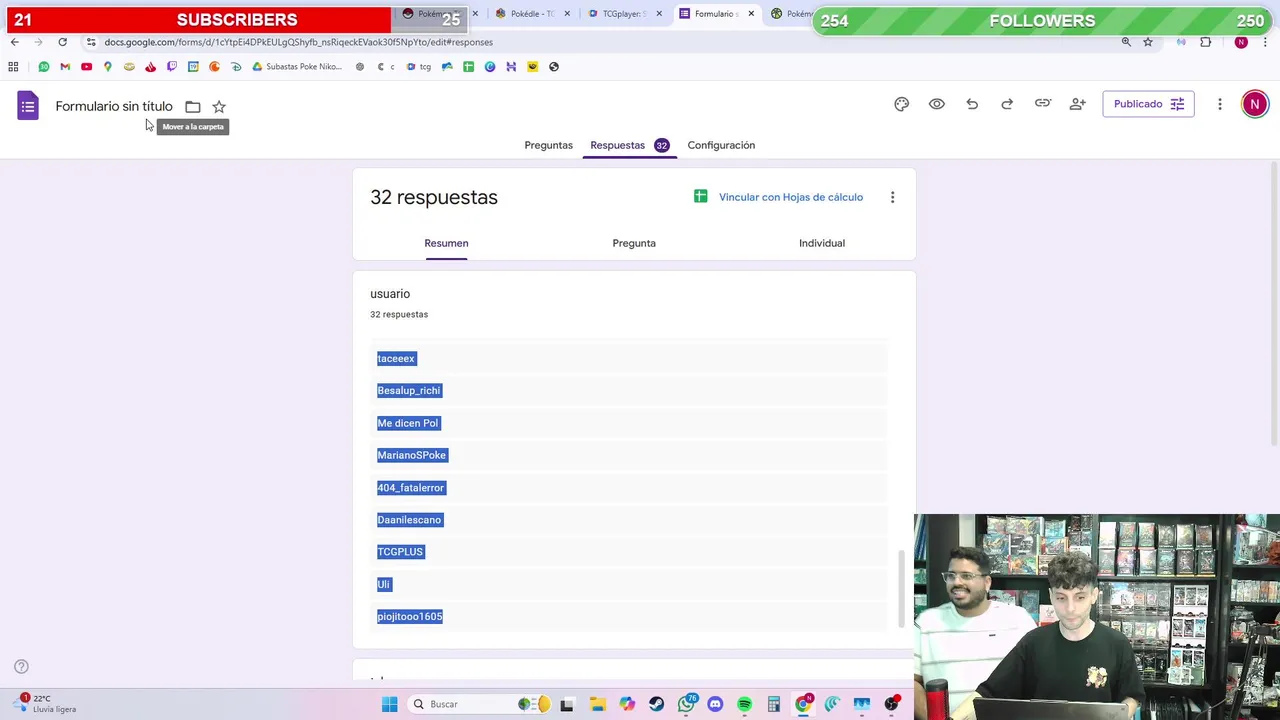Bookmark this page with the address-bar star

pos(1148,42)
